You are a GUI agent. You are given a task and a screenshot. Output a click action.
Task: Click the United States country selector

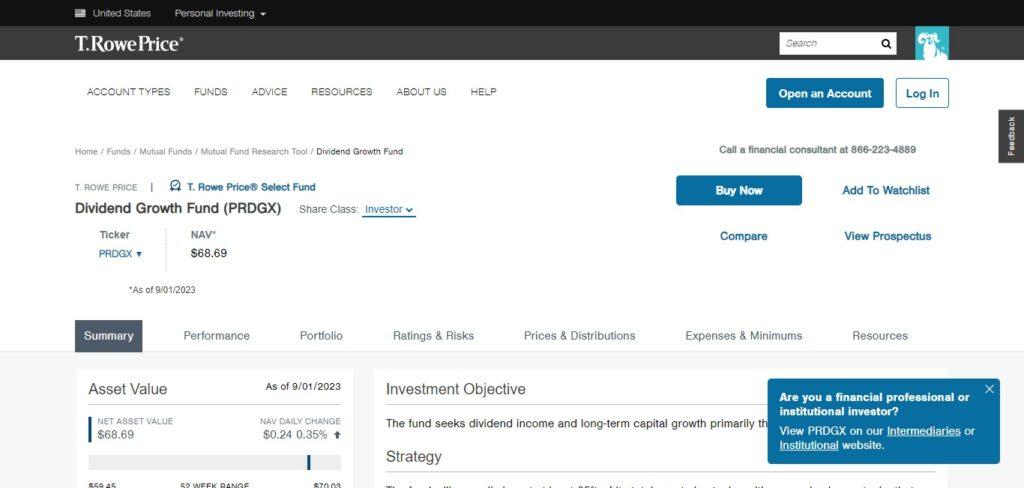click(x=113, y=13)
